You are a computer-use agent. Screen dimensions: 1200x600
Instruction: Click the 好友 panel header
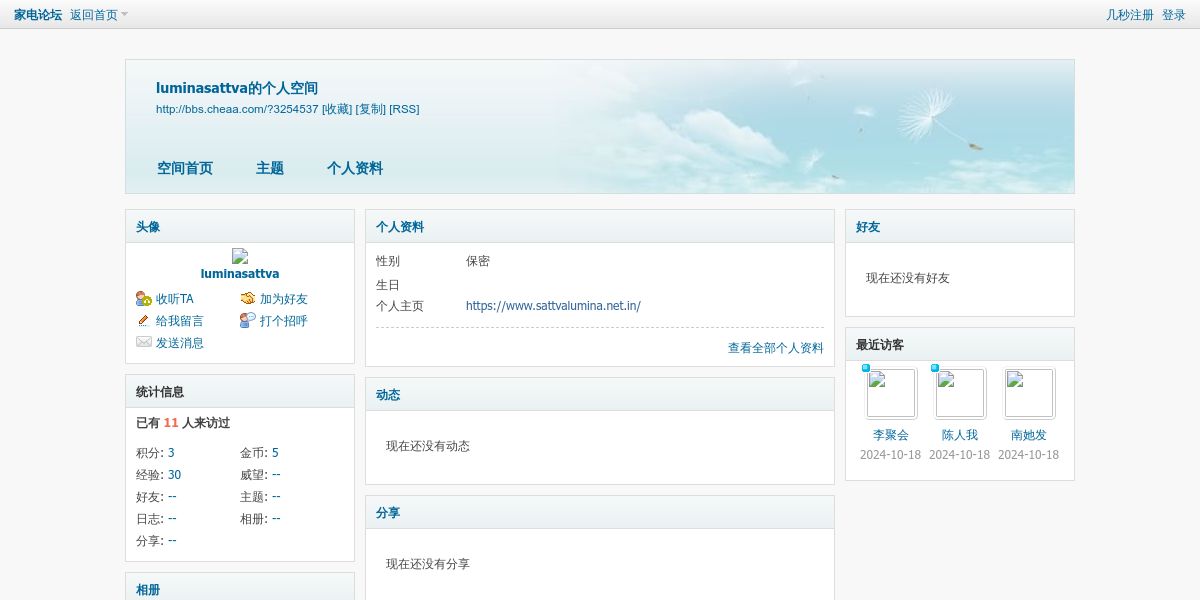[x=960, y=227]
